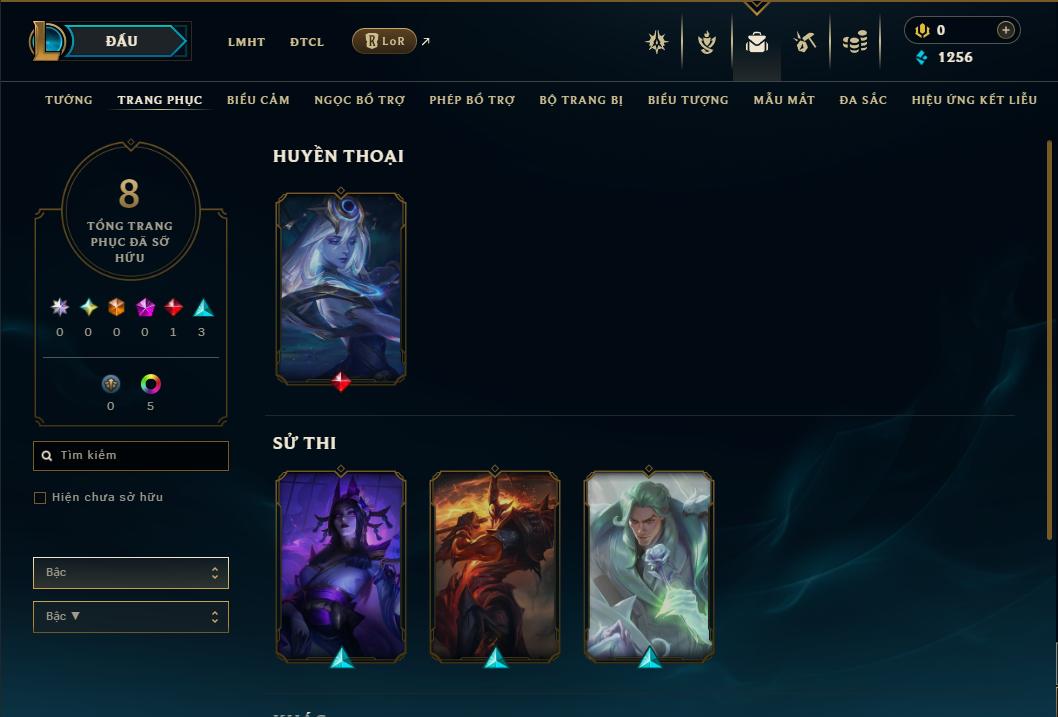This screenshot has width=1058, height=717.
Task: Open the ĐA SẮC tab
Action: click(x=863, y=100)
